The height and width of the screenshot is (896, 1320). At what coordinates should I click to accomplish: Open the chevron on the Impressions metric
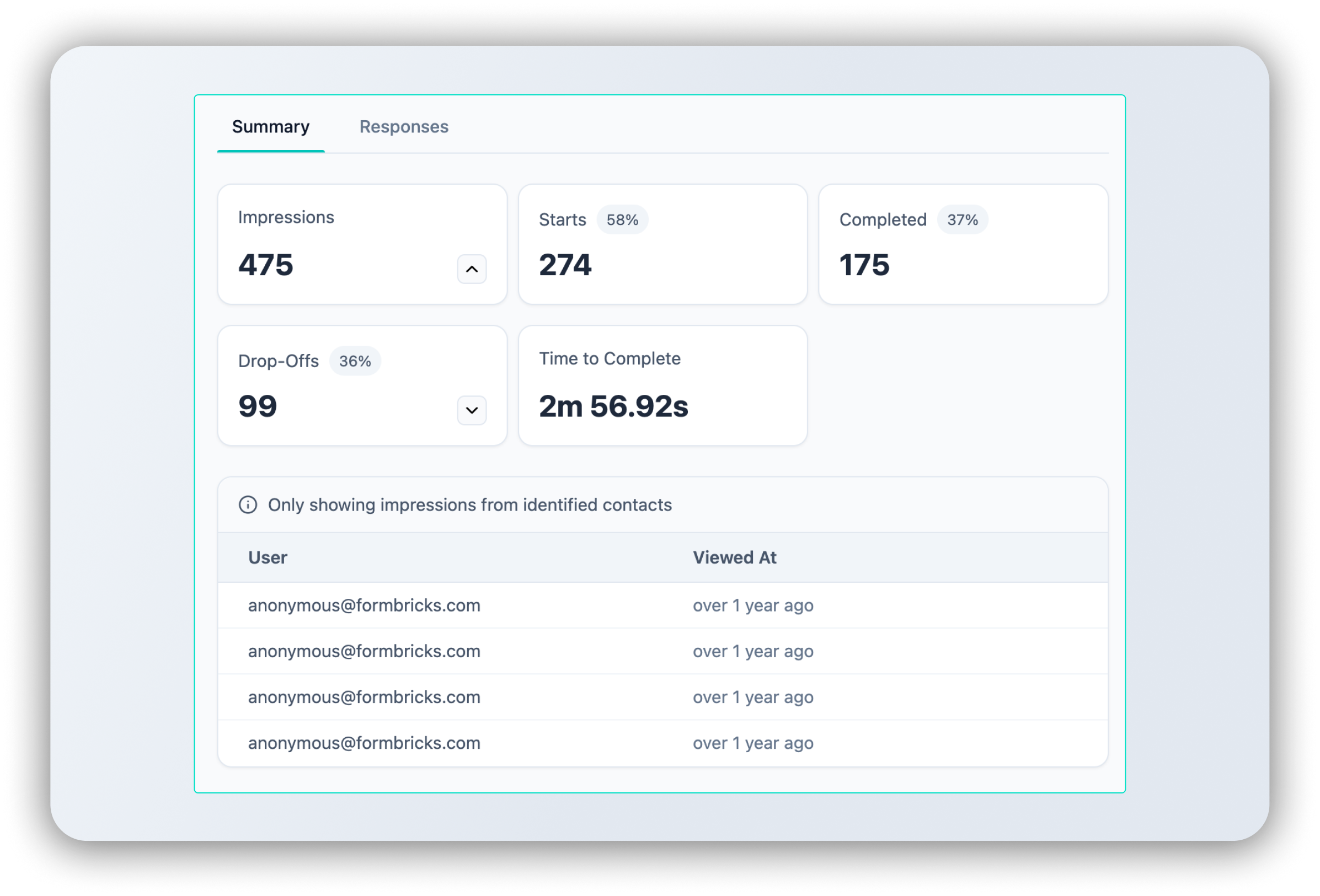(x=471, y=269)
